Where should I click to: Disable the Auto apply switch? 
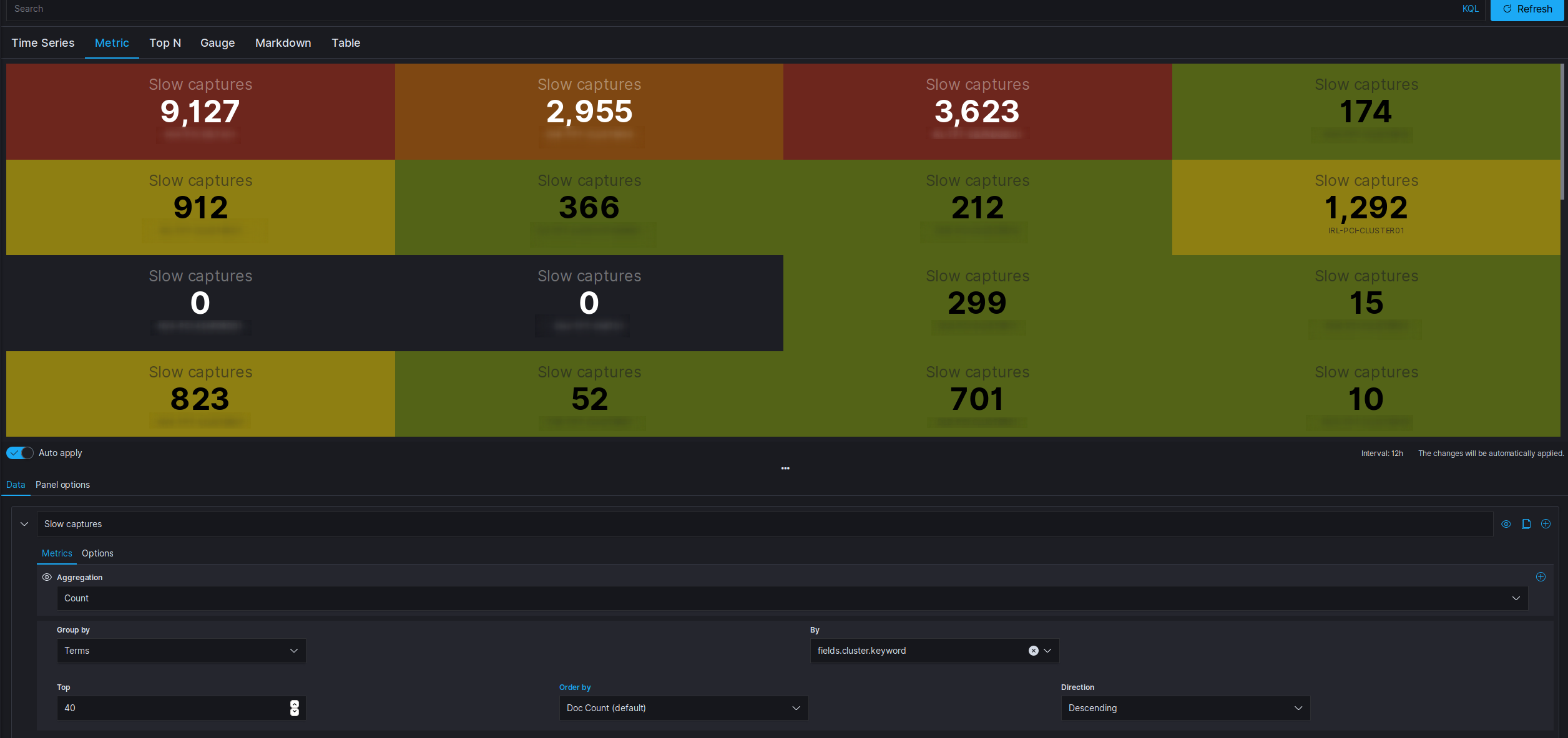click(x=20, y=453)
